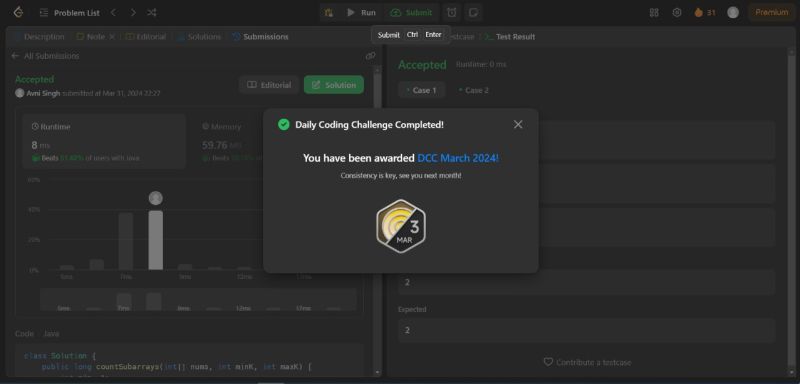The width and height of the screenshot is (800, 384).
Task: Close the Daily Coding Challenge dialog
Action: click(x=518, y=124)
